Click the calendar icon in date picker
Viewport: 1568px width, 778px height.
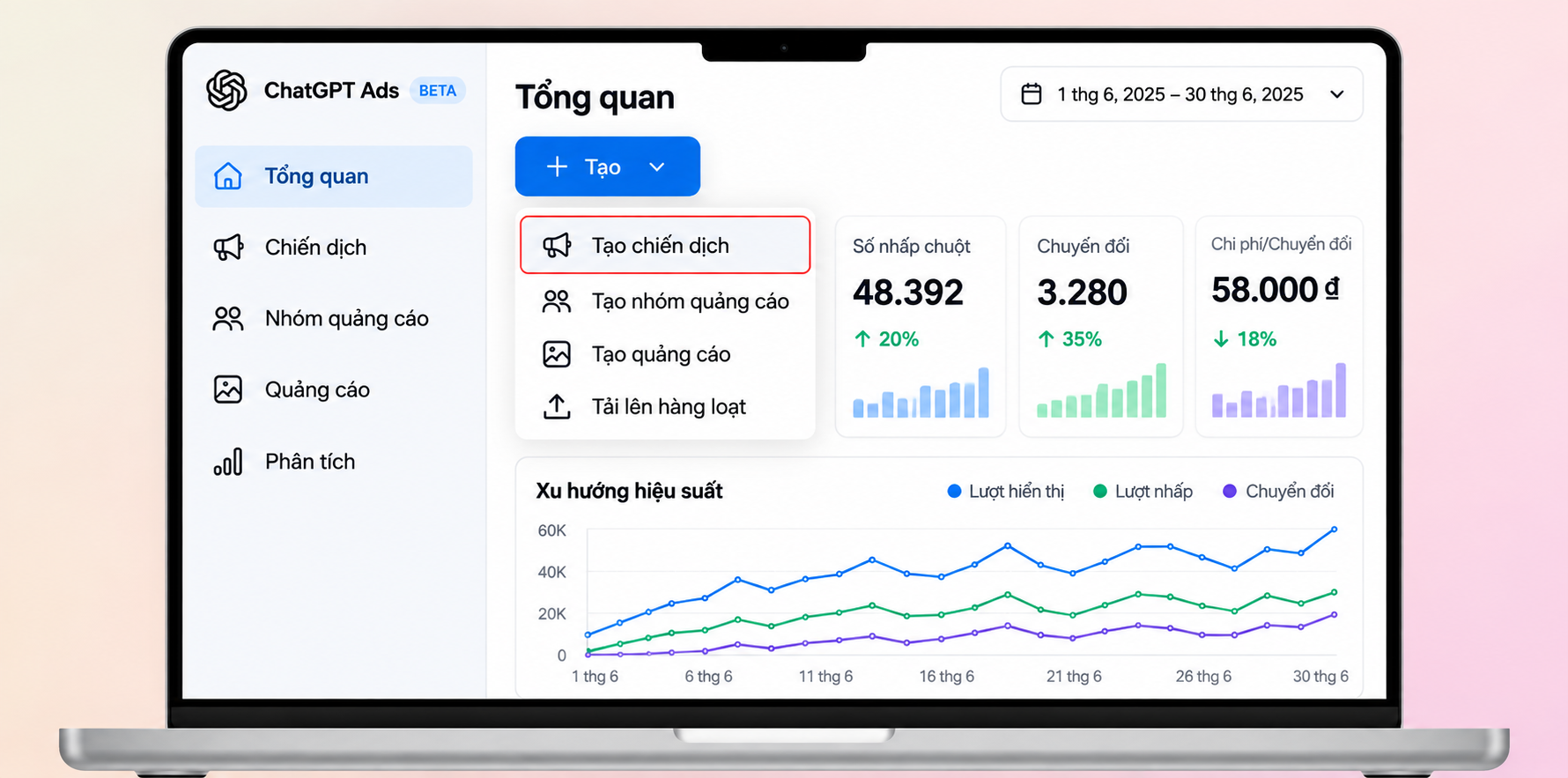[1032, 94]
